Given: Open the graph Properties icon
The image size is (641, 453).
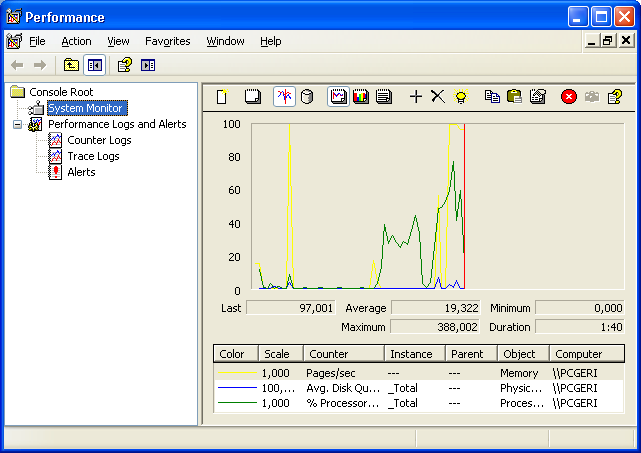Looking at the screenshot, I should pos(538,97).
